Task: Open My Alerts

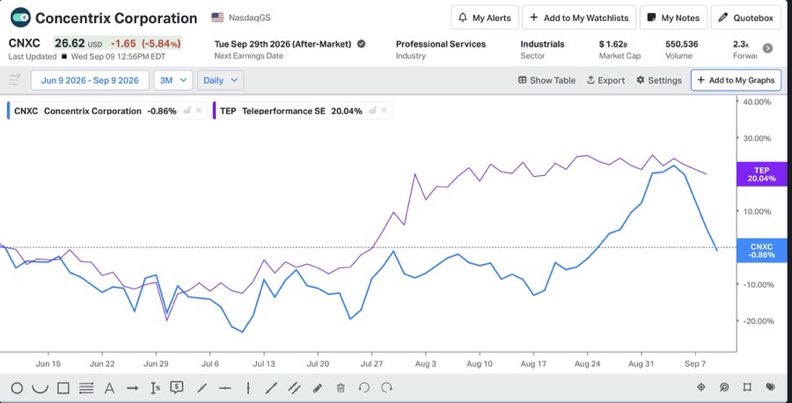Action: 485,18
